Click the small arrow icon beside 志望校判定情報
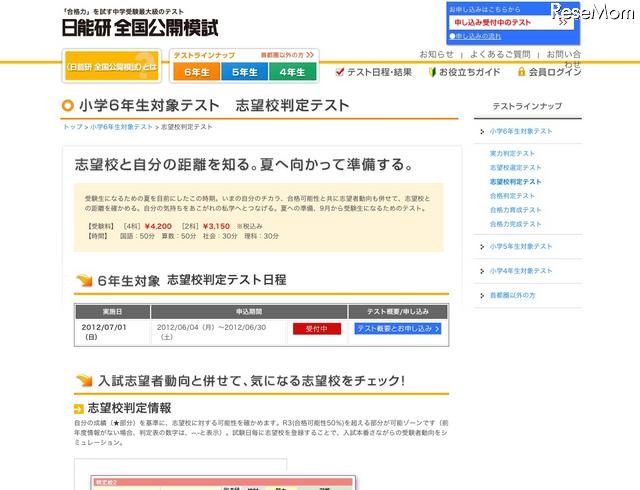 click(x=79, y=409)
